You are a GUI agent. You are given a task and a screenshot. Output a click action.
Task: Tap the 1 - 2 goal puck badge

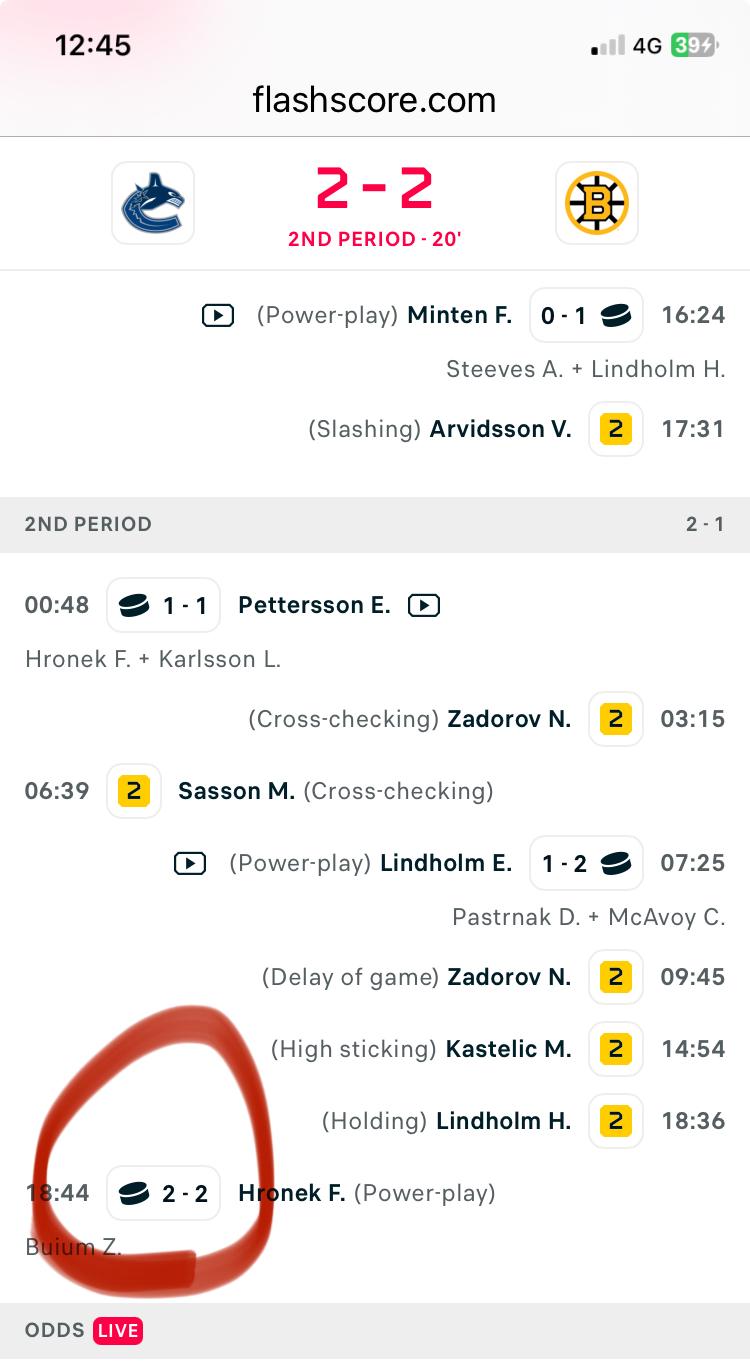586,863
